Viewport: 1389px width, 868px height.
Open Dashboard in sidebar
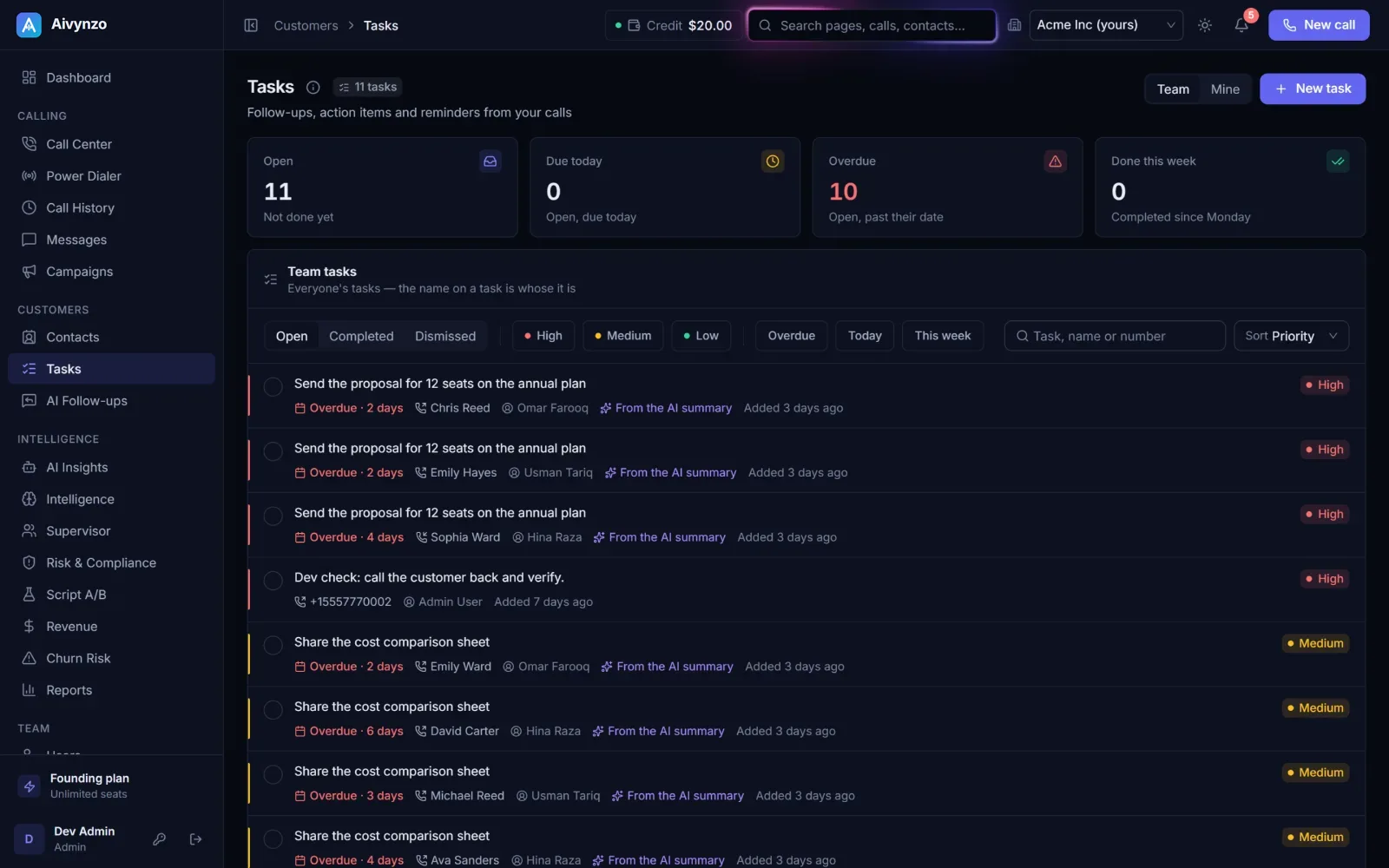tap(111, 77)
